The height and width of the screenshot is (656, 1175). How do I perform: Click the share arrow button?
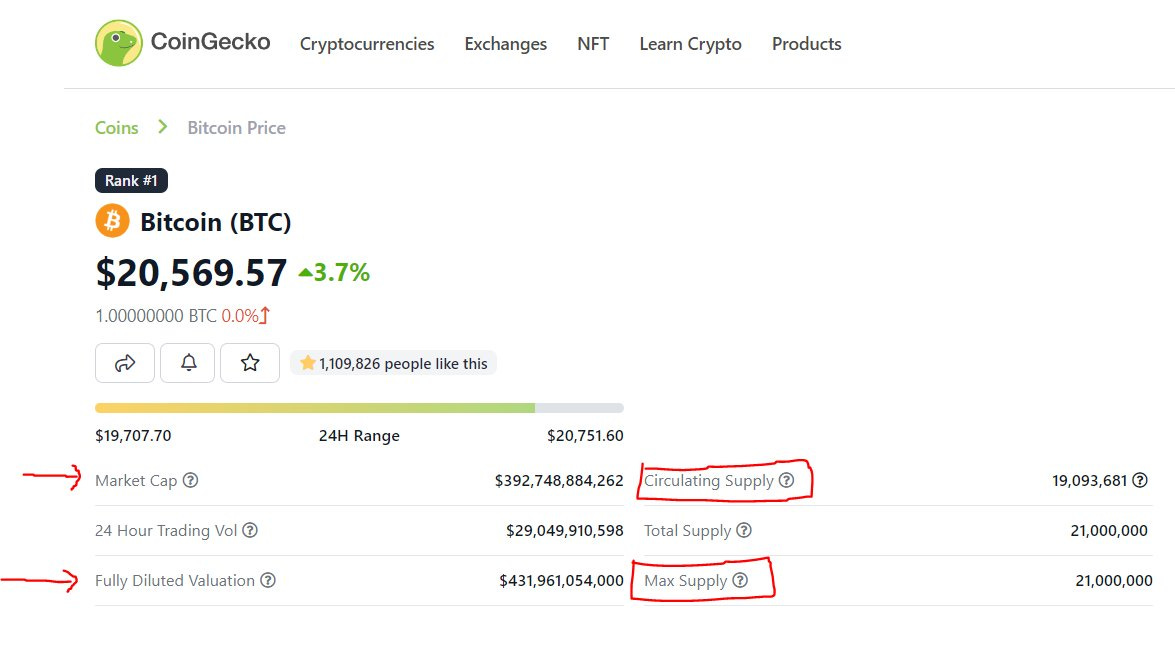125,363
